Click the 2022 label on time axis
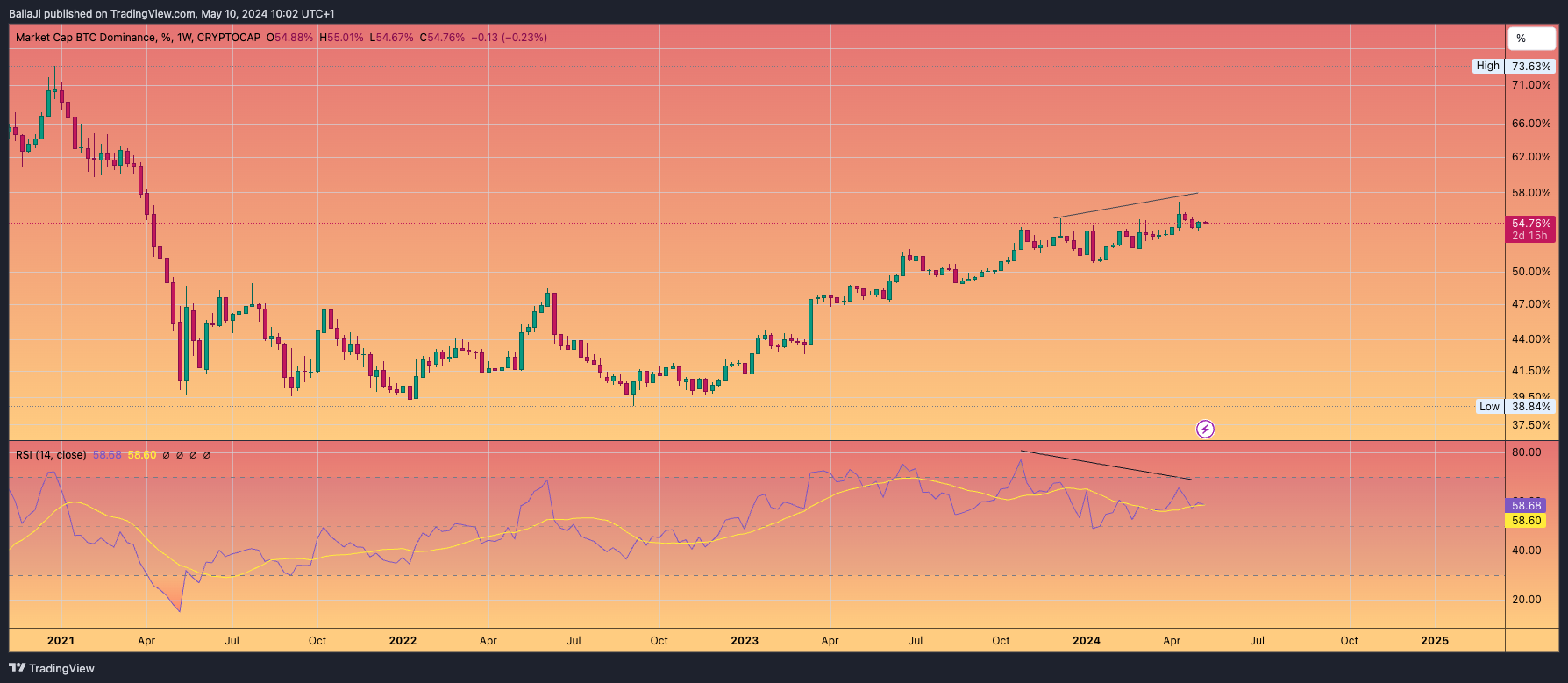 (403, 641)
